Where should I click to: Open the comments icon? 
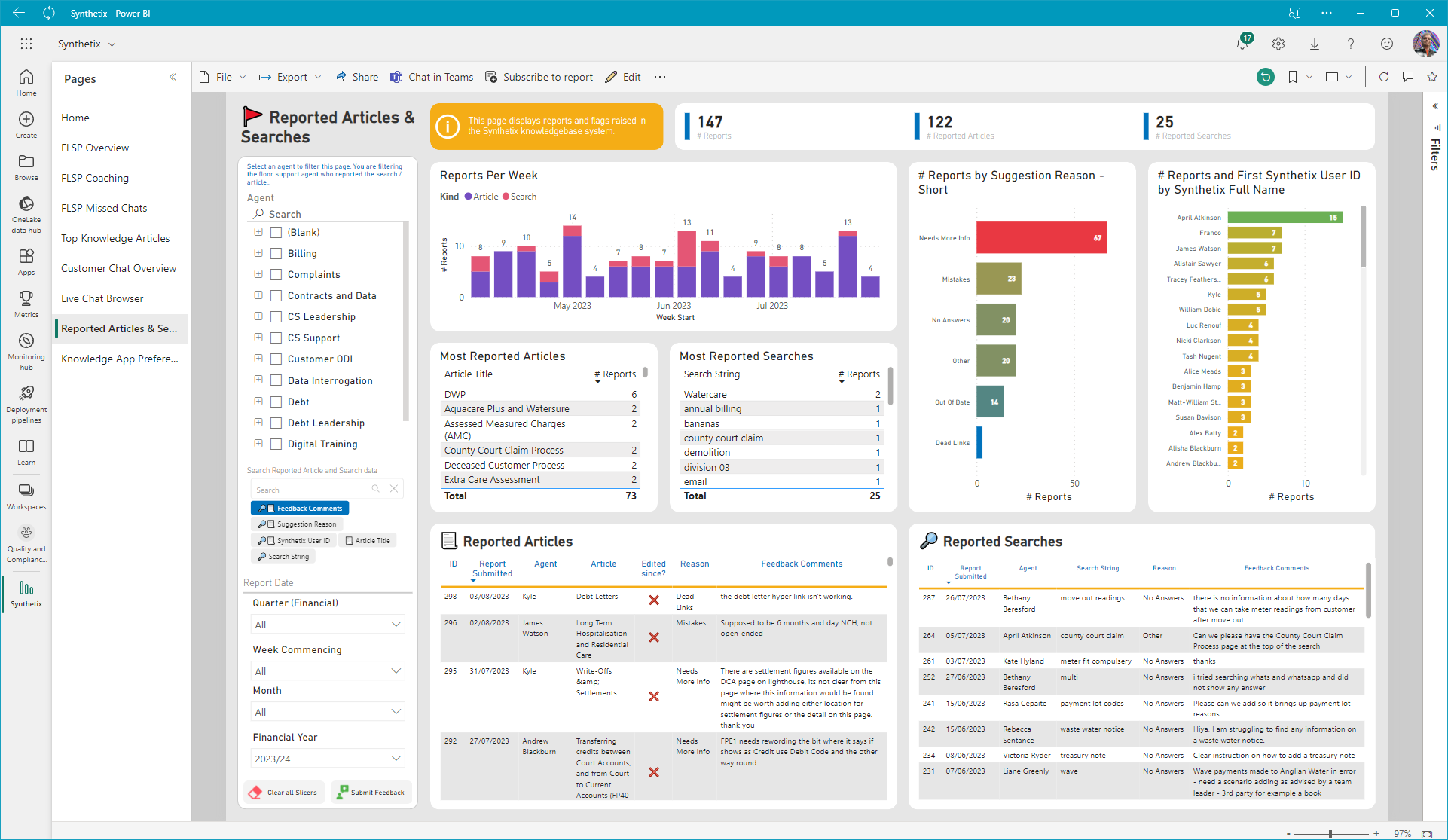(1407, 77)
